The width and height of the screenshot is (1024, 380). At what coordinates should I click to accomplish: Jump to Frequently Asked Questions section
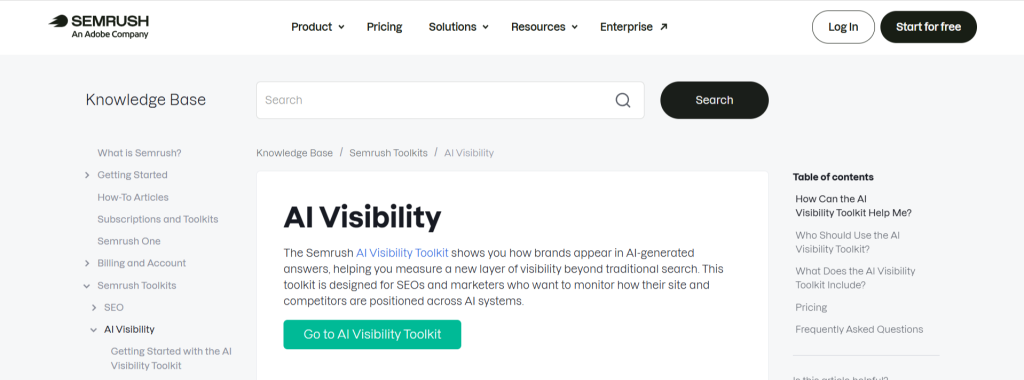coord(859,330)
